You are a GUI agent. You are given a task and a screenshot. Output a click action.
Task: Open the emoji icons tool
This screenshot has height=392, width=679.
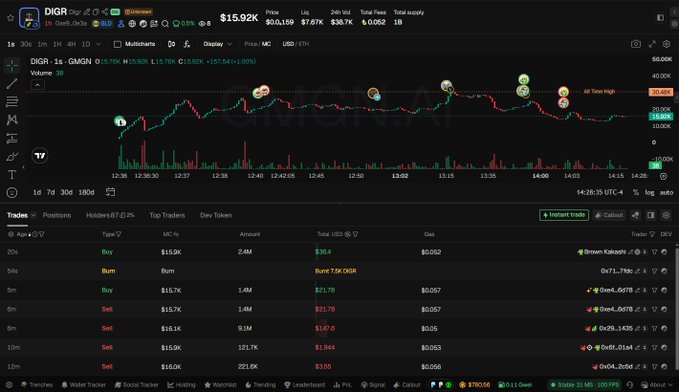(12, 193)
